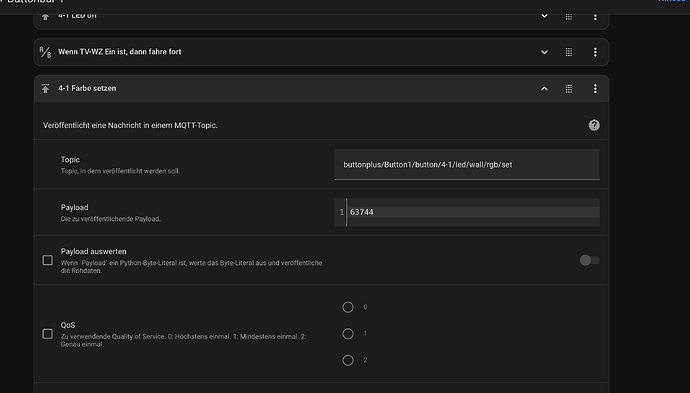Click drag handle of 4-1 LED row
Image resolution: width=690 pixels, height=393 pixels.
[x=569, y=17]
